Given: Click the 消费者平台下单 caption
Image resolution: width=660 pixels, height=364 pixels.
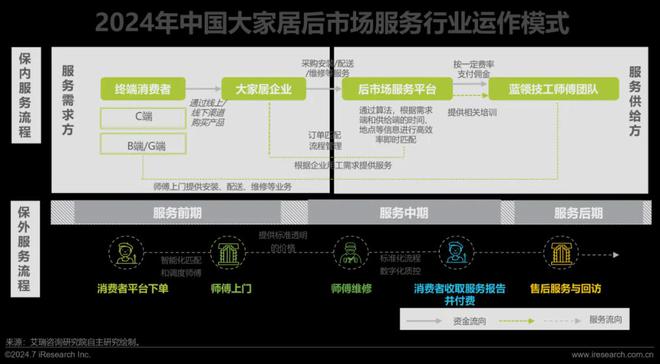Looking at the screenshot, I should pyautogui.click(x=133, y=289).
